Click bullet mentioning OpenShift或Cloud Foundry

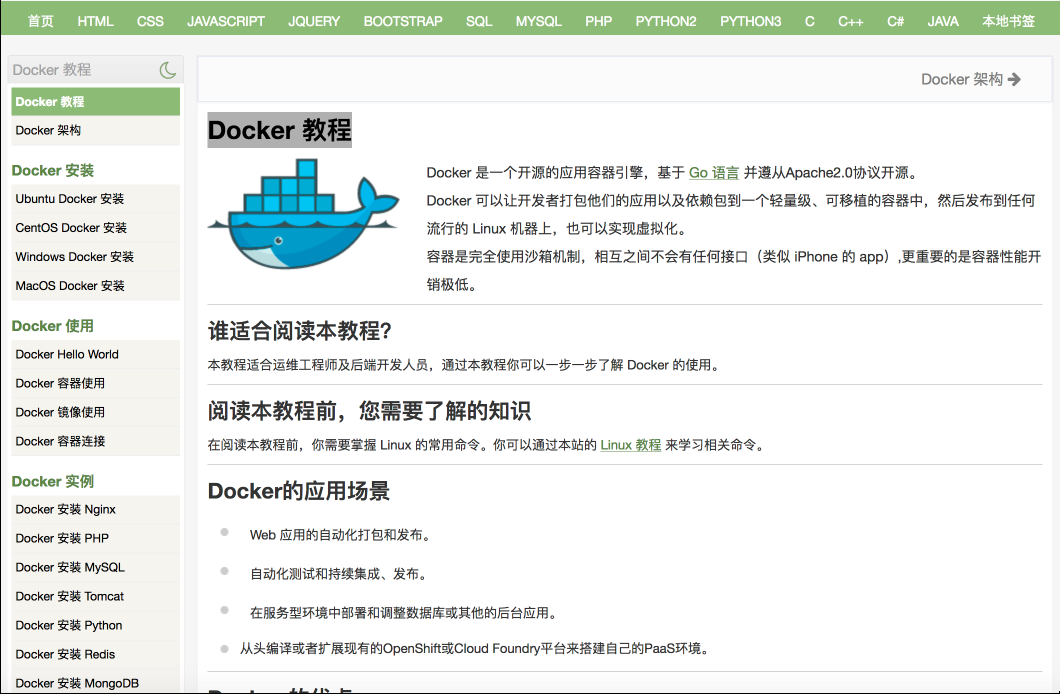476,649
